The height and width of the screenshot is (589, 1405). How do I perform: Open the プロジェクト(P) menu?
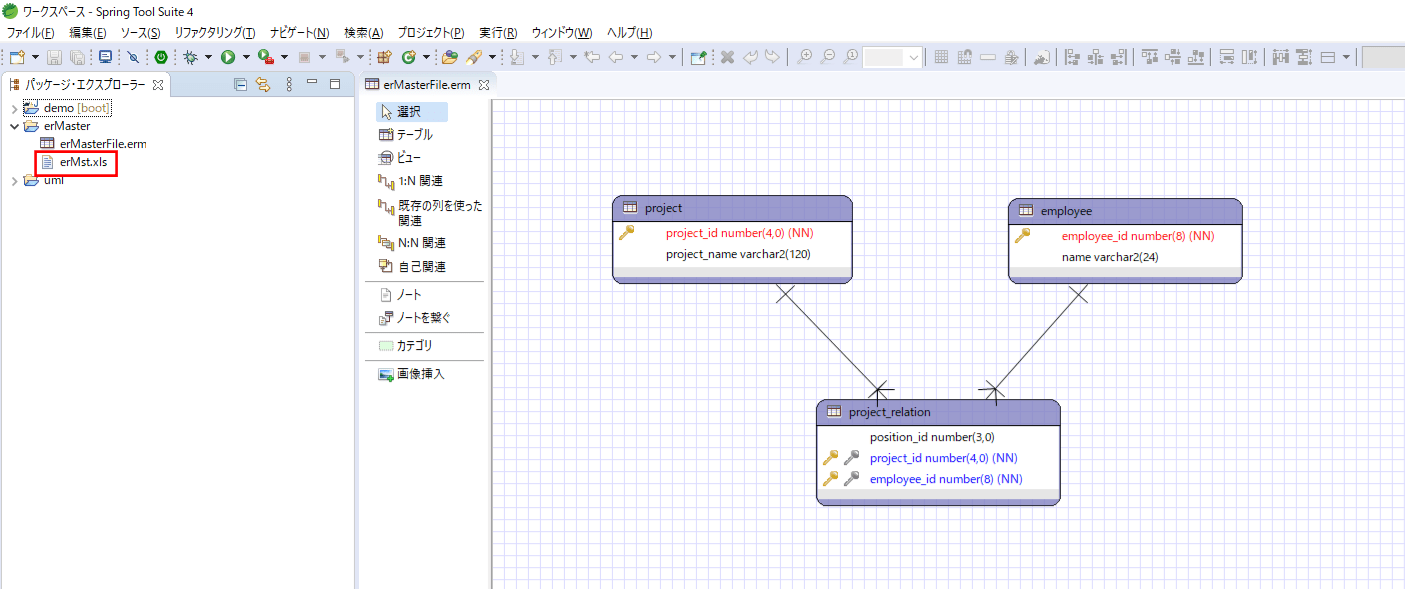430,33
